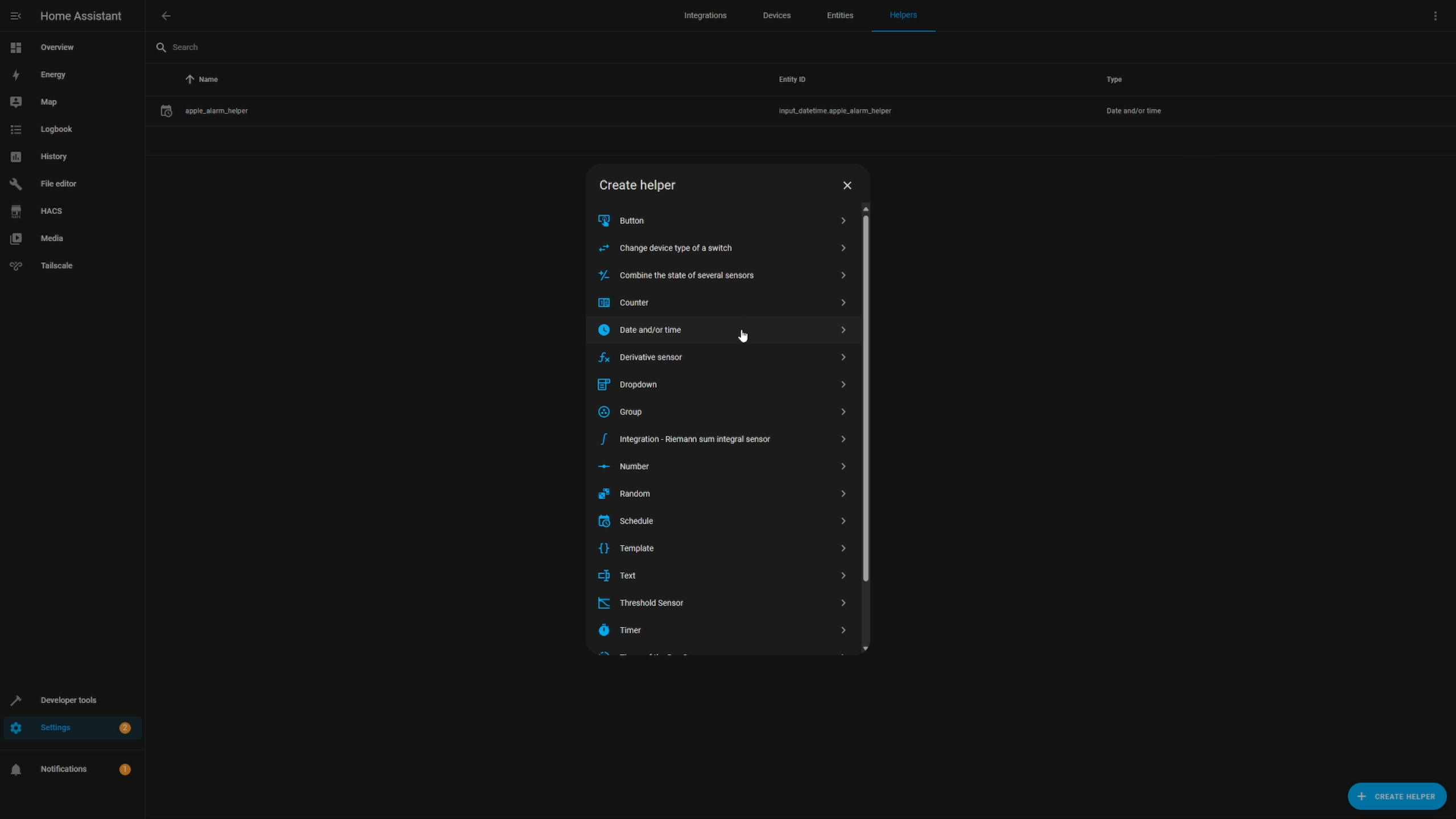This screenshot has height=819, width=1456.
Task: Open the three-dot overflow menu
Action: pos(1435,16)
